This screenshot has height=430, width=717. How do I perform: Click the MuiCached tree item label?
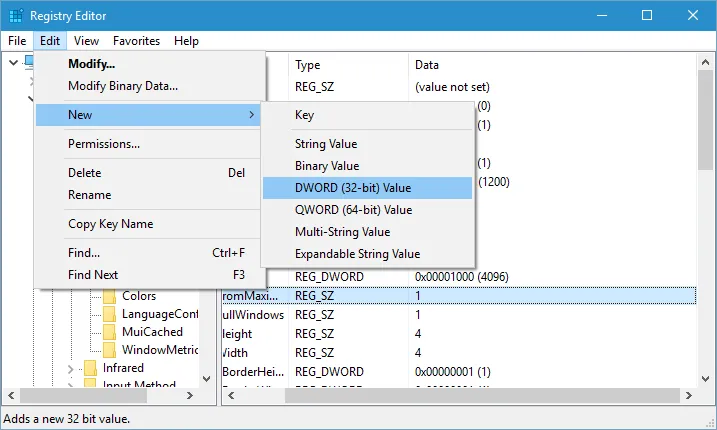(x=152, y=332)
